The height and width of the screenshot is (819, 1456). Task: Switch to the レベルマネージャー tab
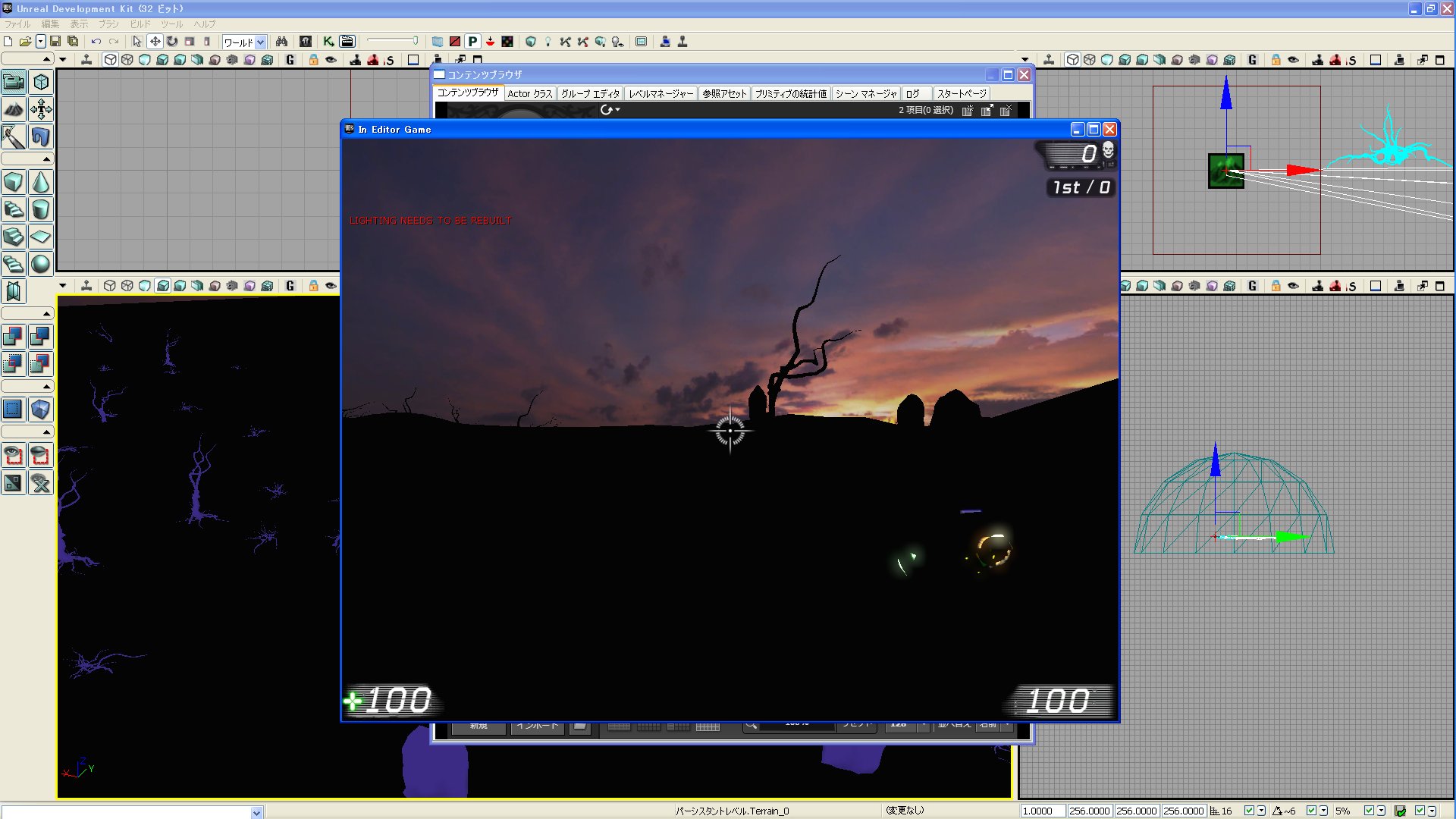coord(661,93)
